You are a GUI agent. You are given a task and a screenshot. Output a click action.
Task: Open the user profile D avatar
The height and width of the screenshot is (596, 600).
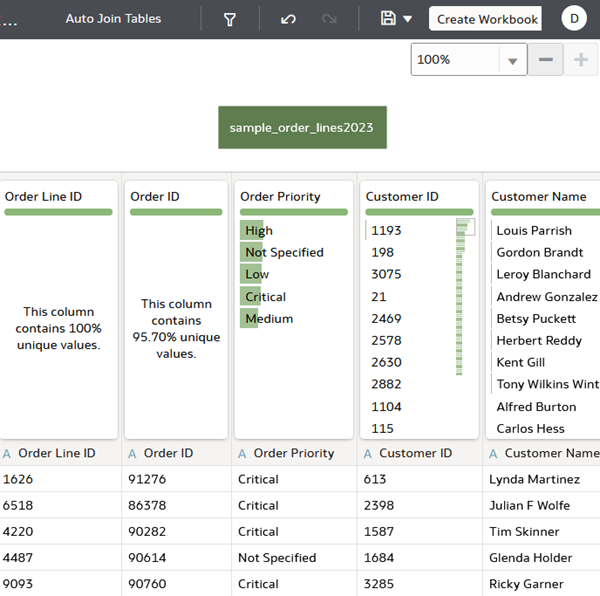(574, 18)
